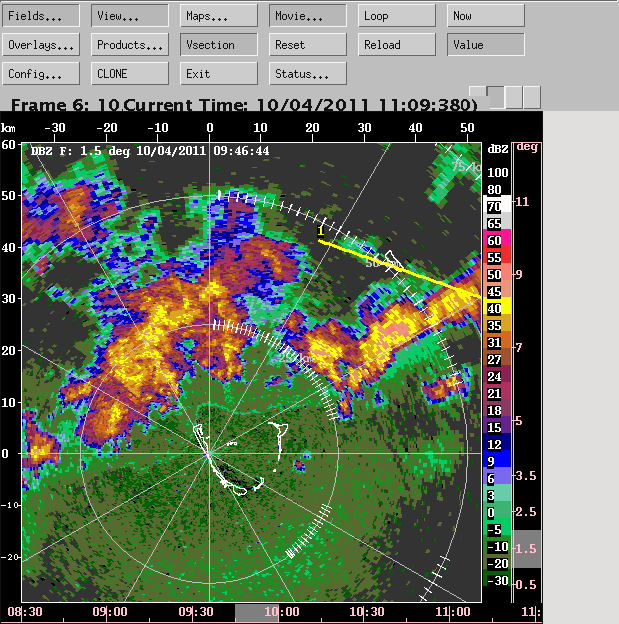Image resolution: width=619 pixels, height=624 pixels.
Task: Click the gray current-frame slider on the time axis
Action: [256, 613]
